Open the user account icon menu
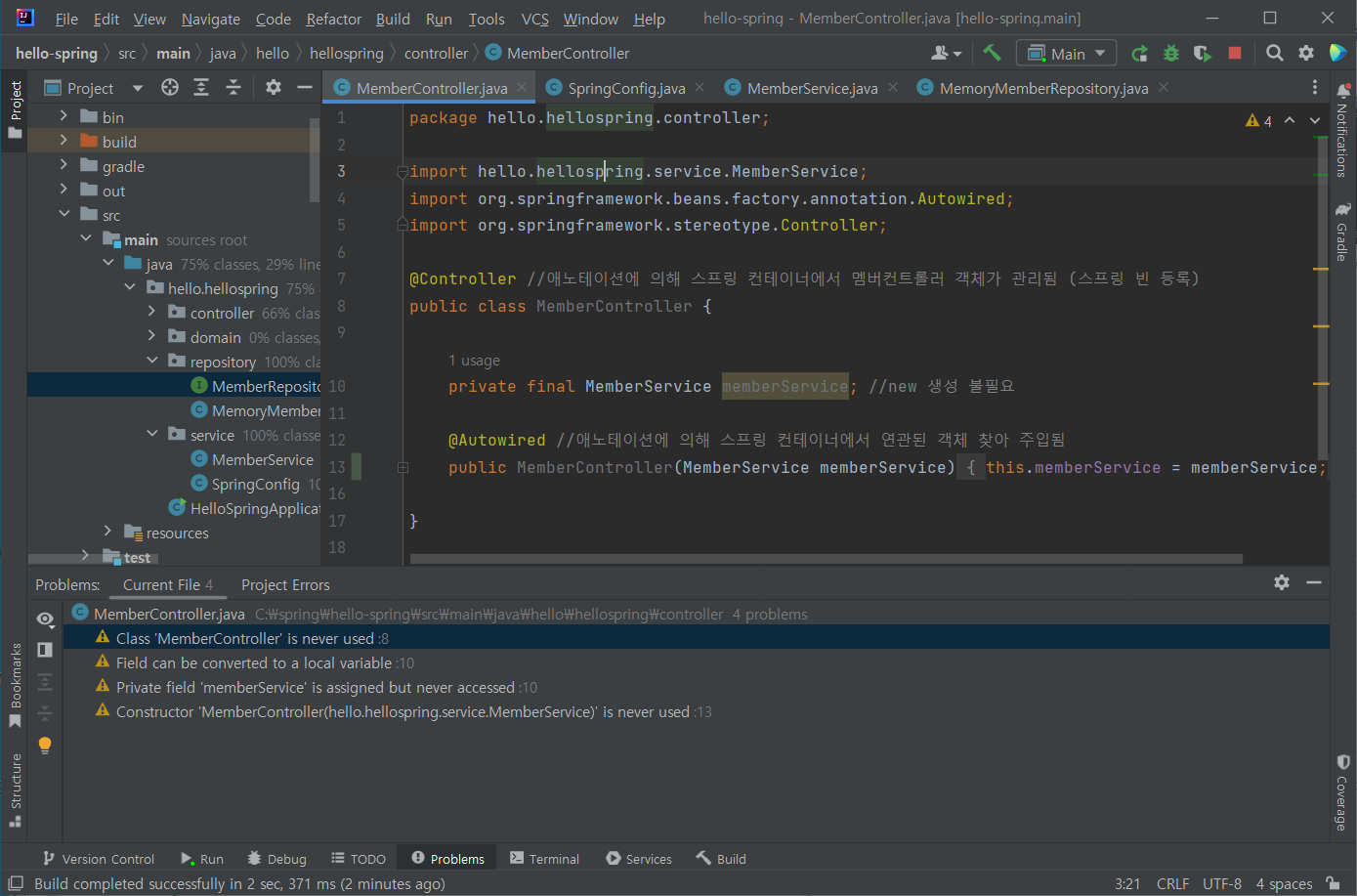 coord(946,53)
